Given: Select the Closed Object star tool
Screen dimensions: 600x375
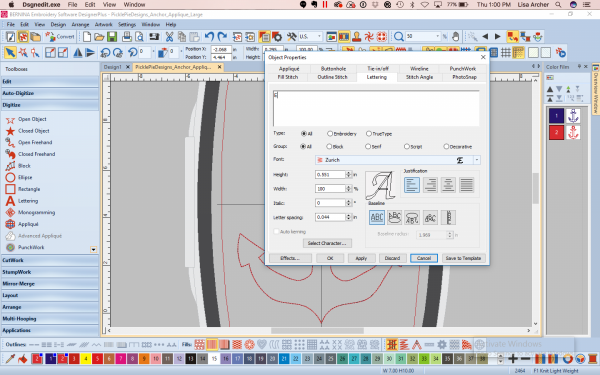Looking at the screenshot, I should [28, 131].
